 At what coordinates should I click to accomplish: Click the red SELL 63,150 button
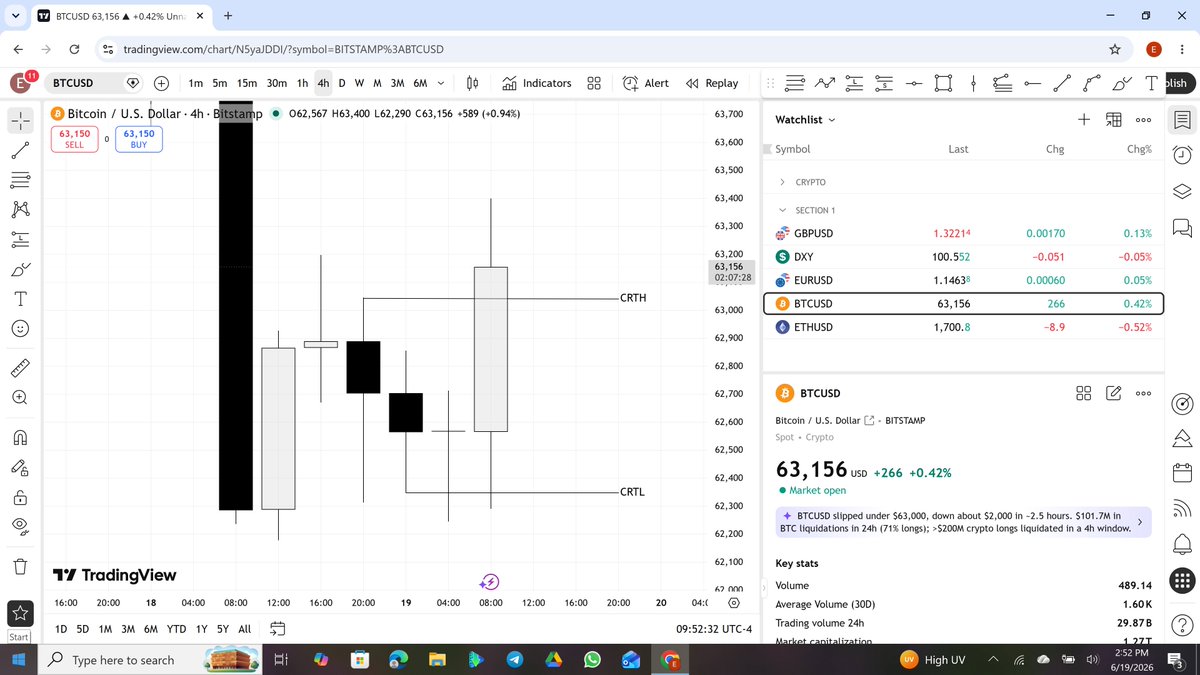(75, 139)
